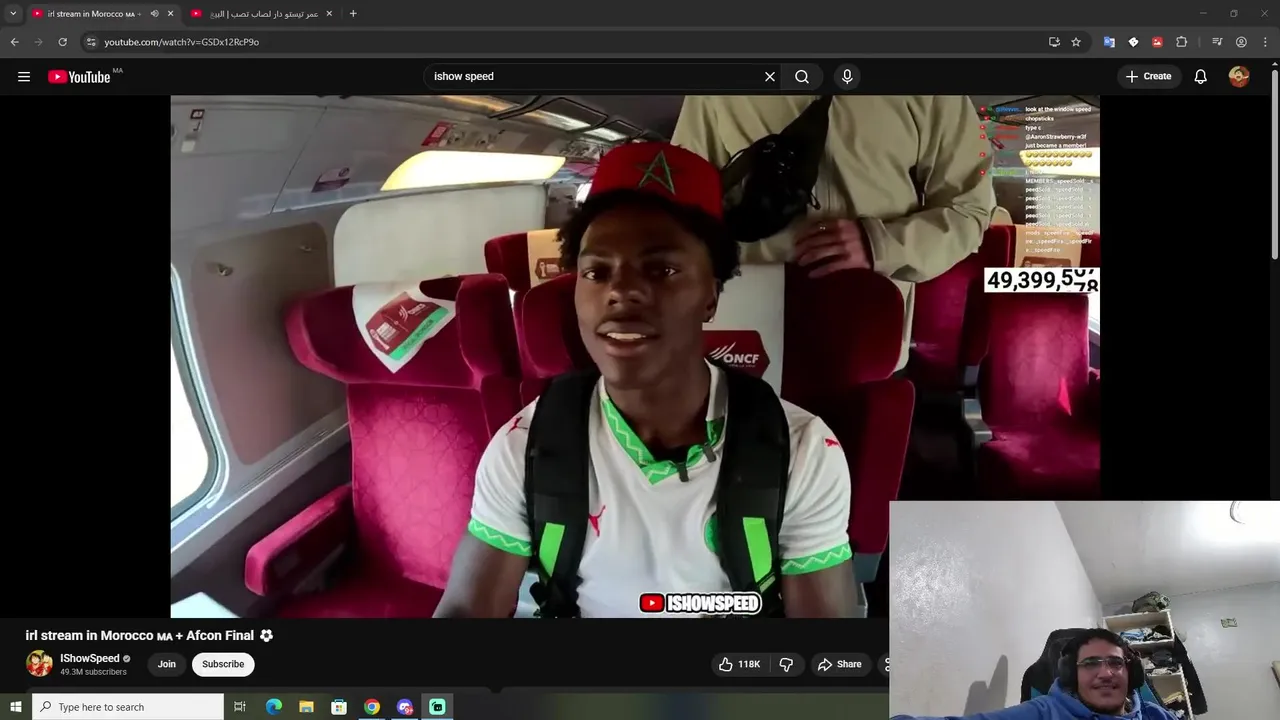The image size is (1280, 720).
Task: Go back with browser back arrow
Action: click(x=14, y=42)
